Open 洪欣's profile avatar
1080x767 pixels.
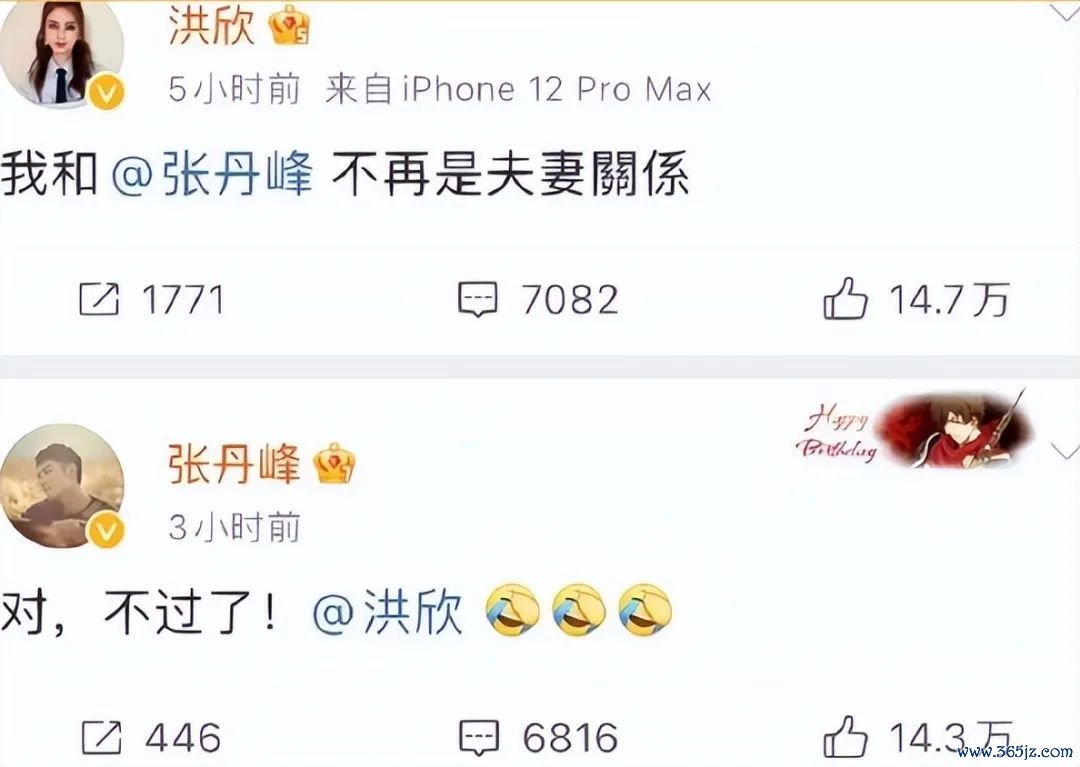[61, 52]
